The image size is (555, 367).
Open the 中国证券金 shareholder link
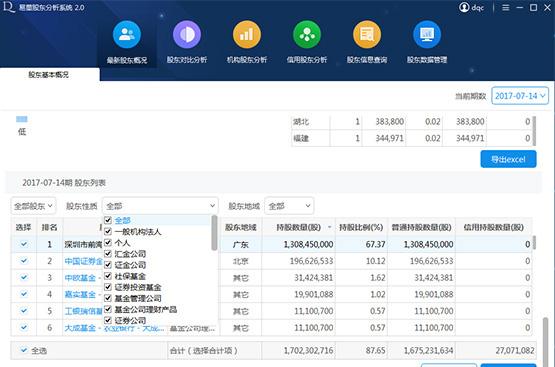click(83, 261)
